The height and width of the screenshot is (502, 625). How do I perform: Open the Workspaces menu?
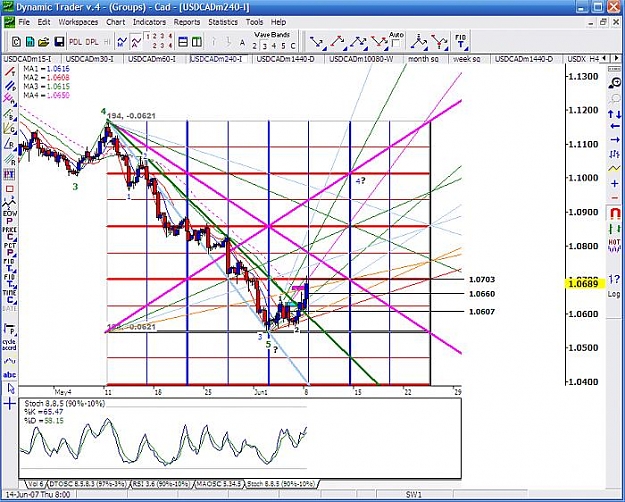78,22
